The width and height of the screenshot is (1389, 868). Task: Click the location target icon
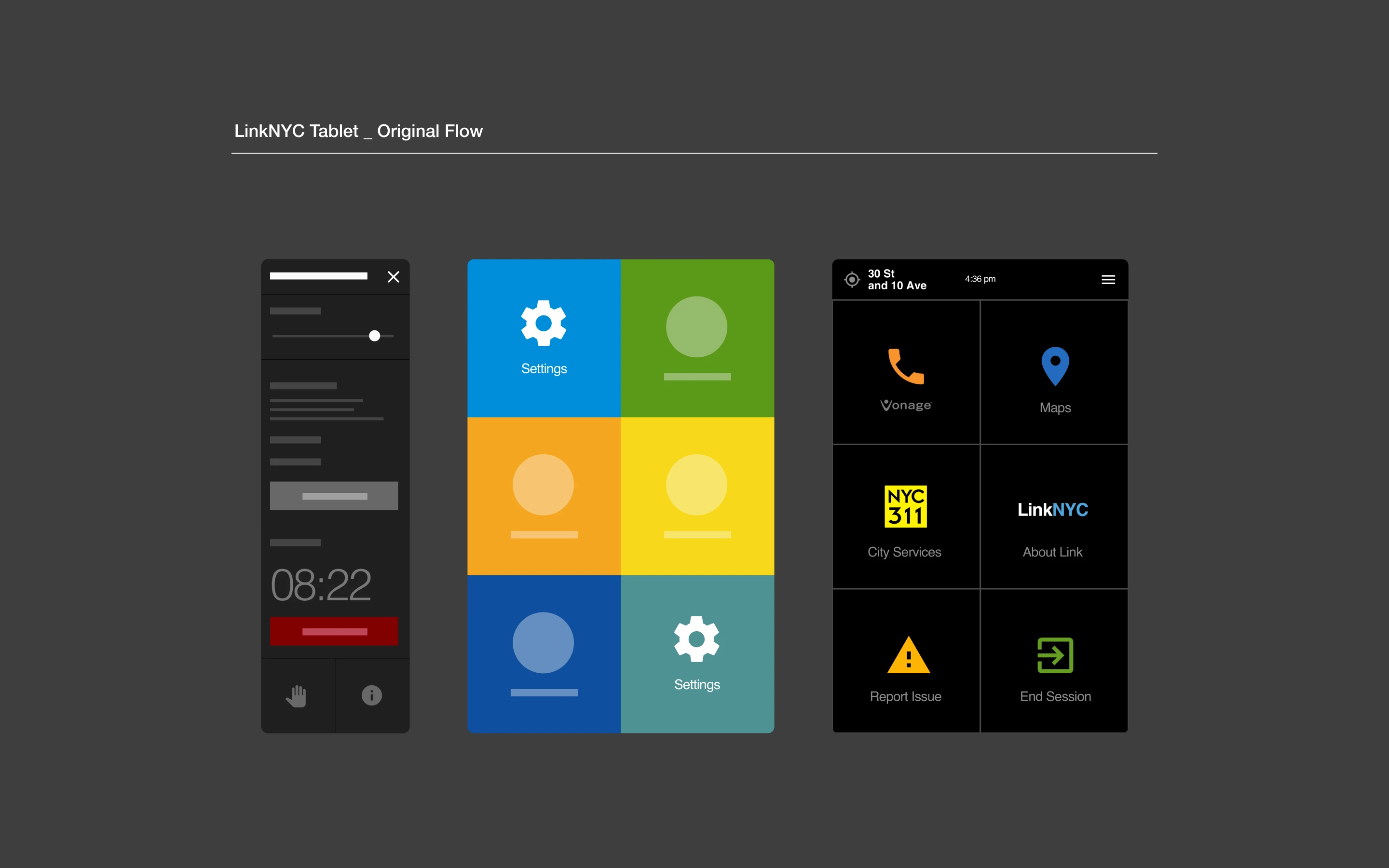click(x=852, y=280)
